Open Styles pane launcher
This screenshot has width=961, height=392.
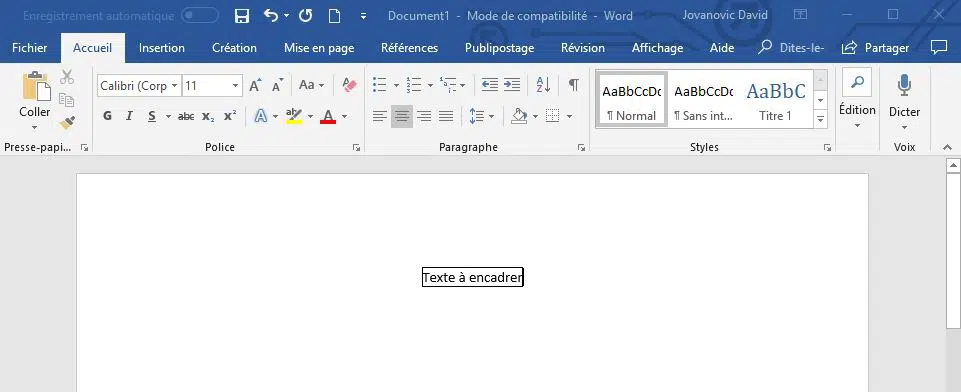click(827, 148)
